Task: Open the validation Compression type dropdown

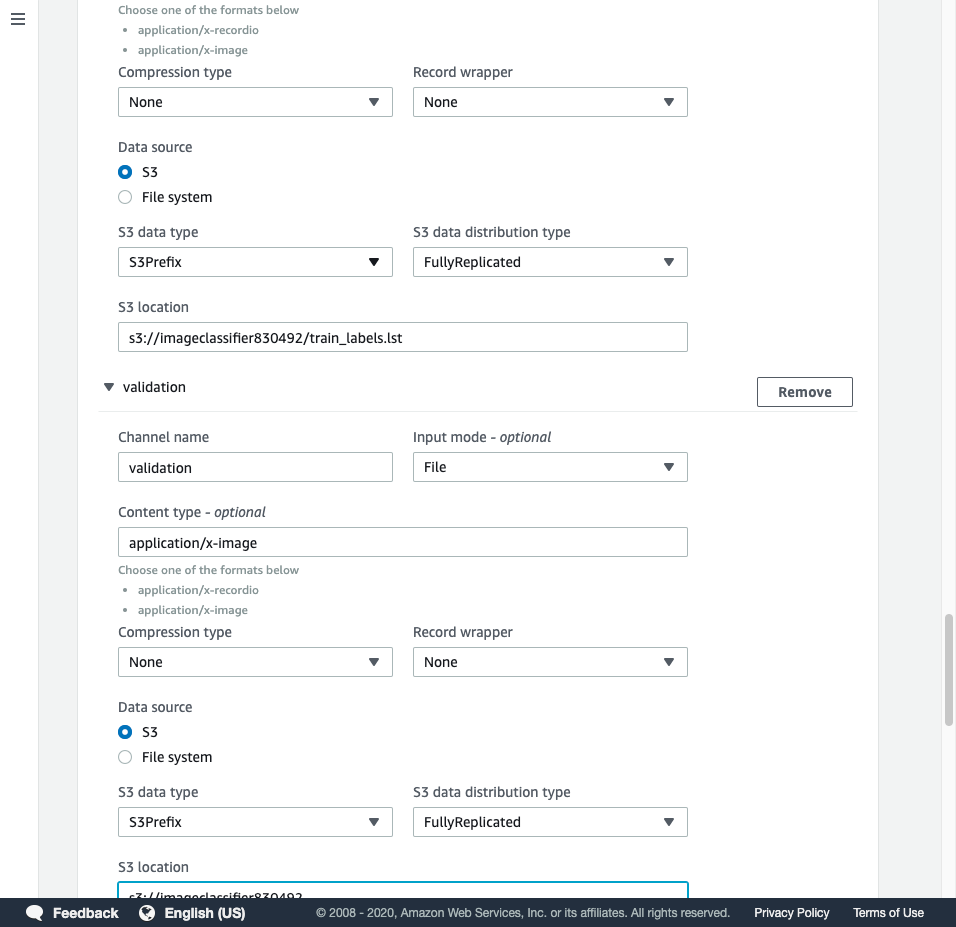Action: point(376,661)
